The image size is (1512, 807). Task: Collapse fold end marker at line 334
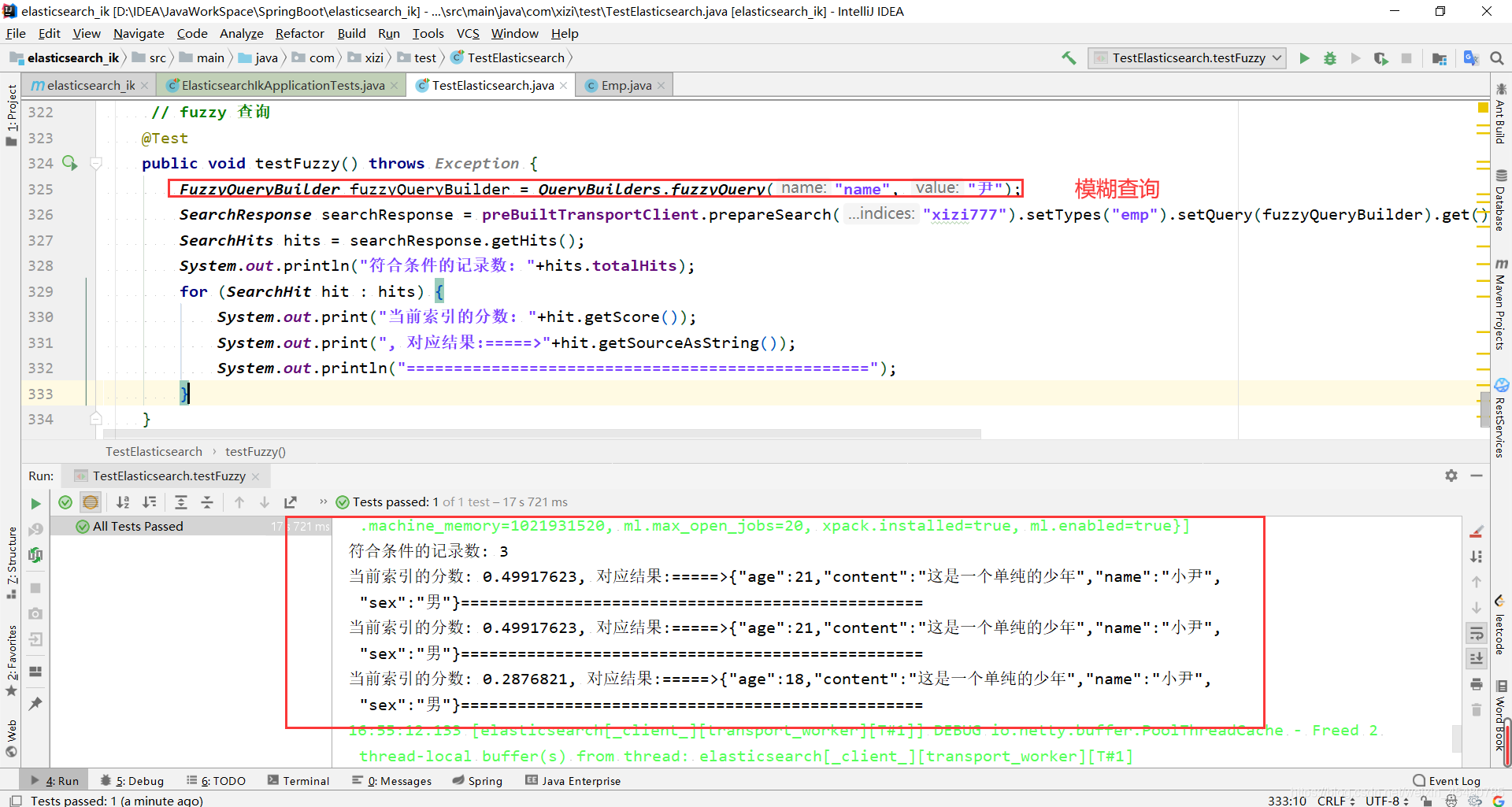click(96, 418)
